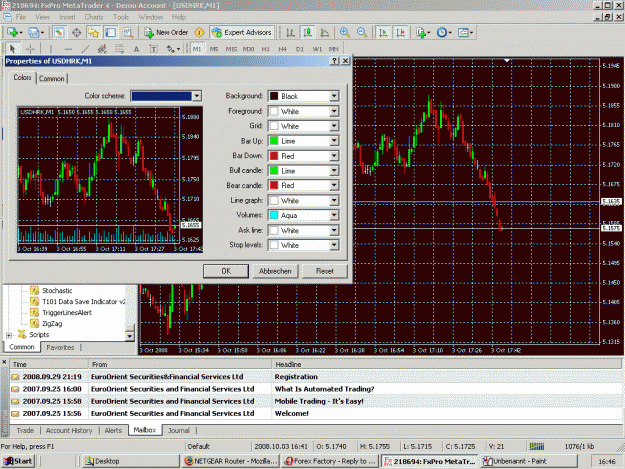Switch to H1 timeframe
Screen dimensions: 625x469
coord(265,49)
